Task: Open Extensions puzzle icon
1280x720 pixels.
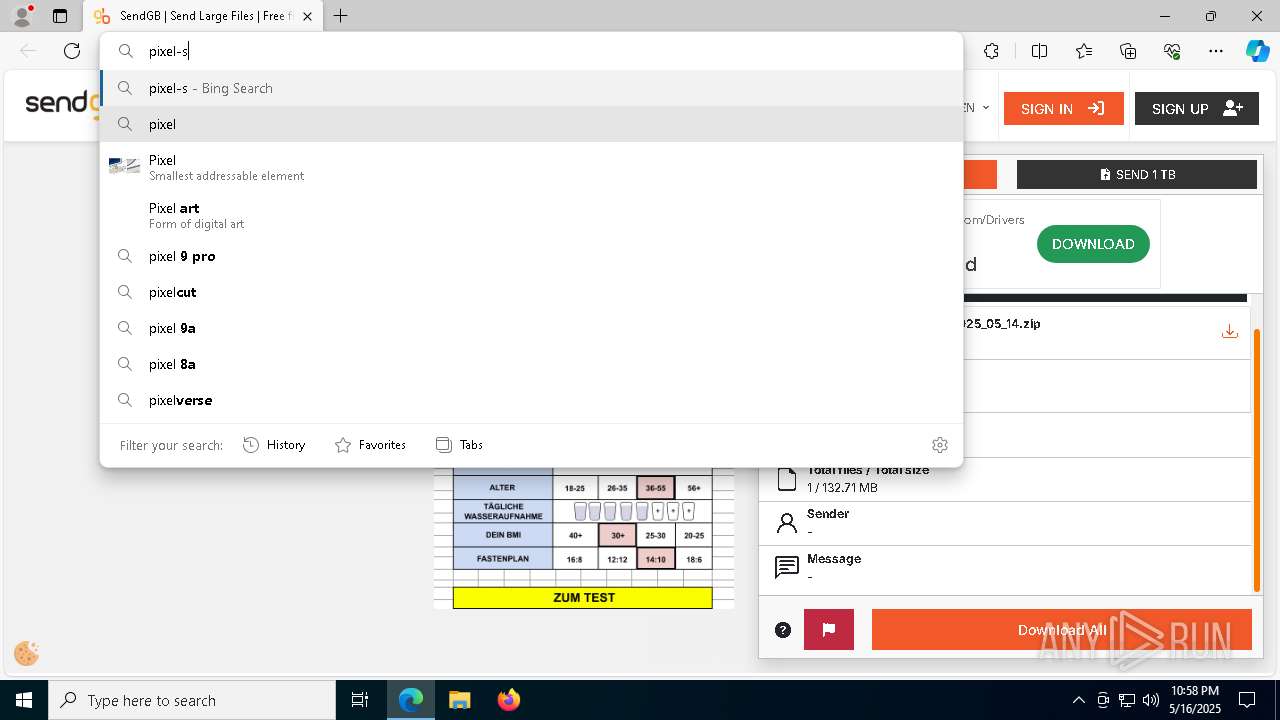Action: [991, 51]
